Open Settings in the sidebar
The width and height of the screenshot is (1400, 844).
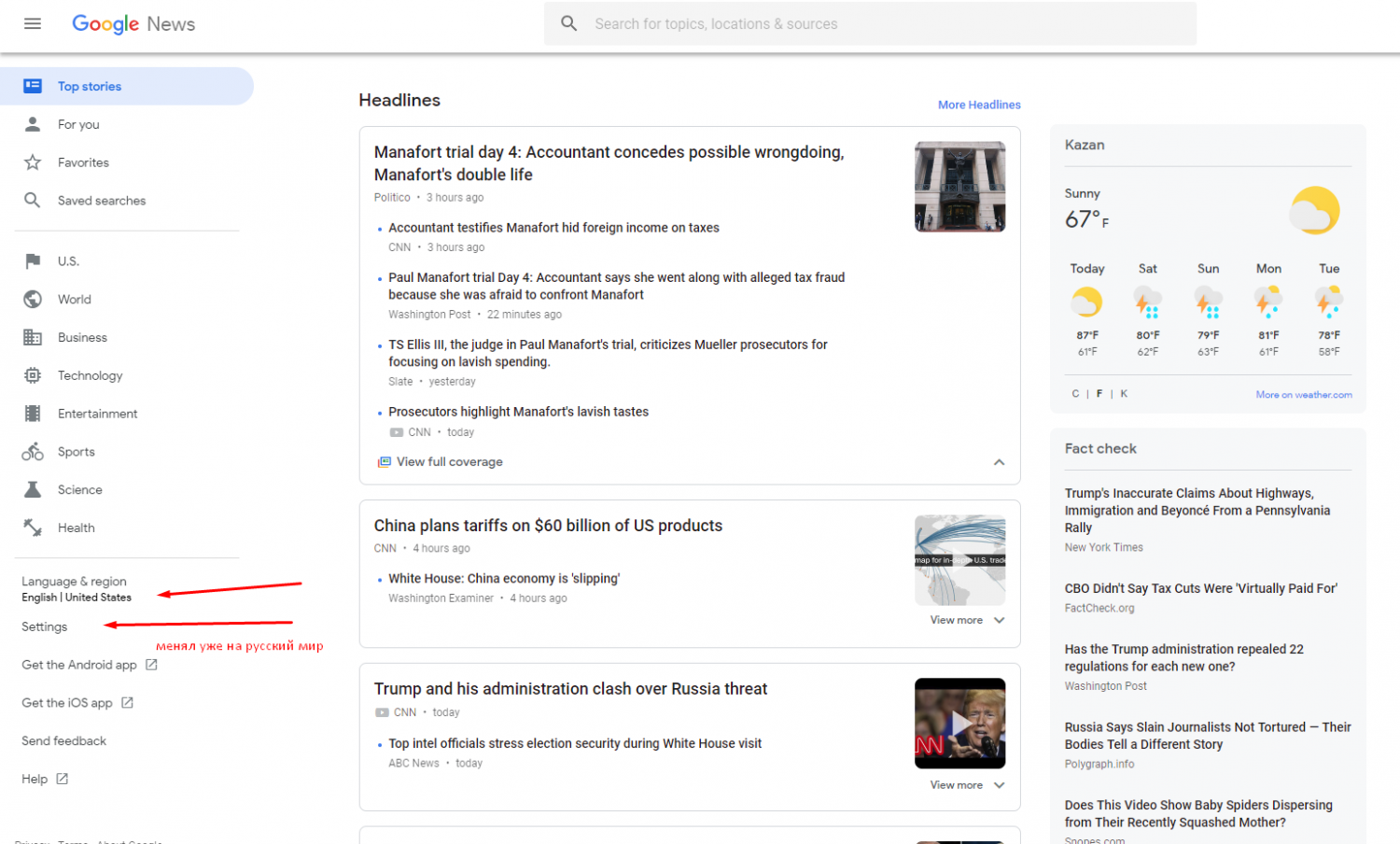point(45,626)
